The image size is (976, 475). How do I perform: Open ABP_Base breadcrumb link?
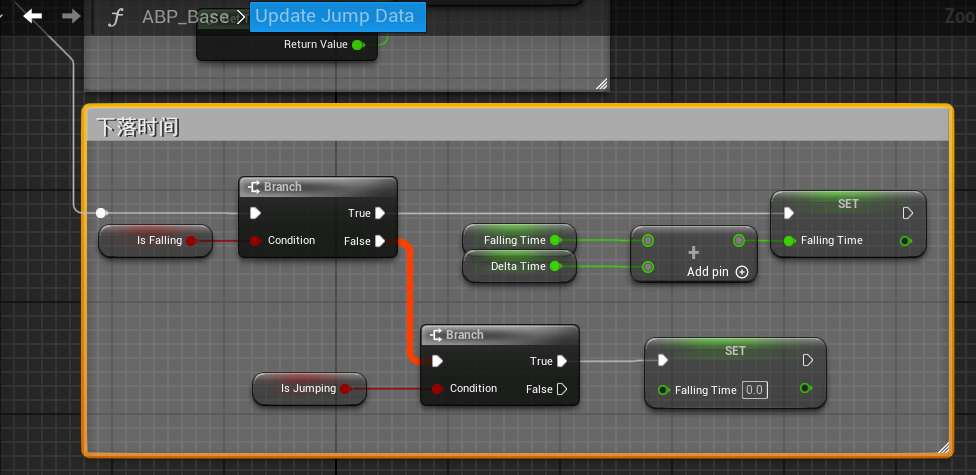[x=185, y=17]
